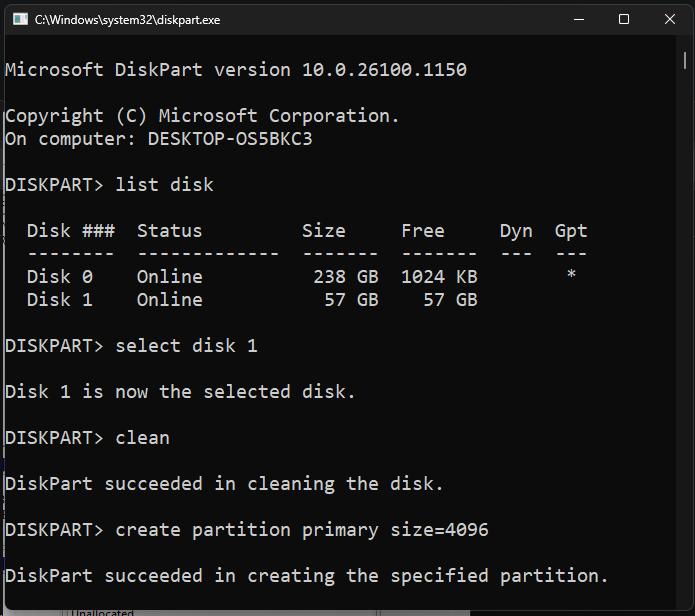Minimize the diskpart.exe window
The width and height of the screenshot is (695, 616).
[x=579, y=19]
